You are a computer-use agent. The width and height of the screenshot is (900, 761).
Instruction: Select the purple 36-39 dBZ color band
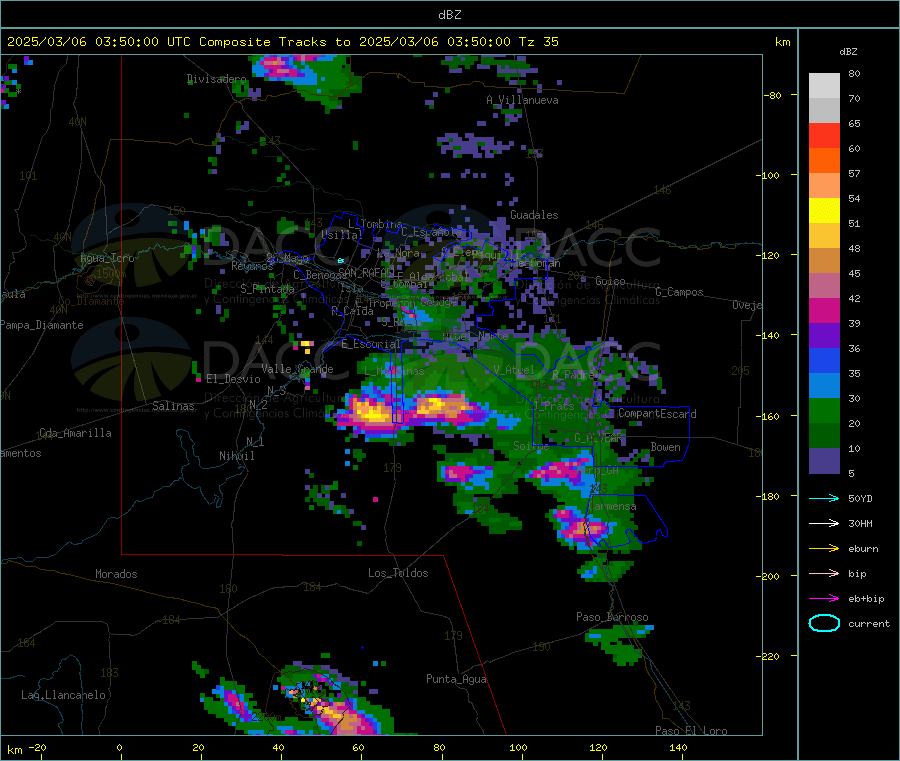click(824, 336)
